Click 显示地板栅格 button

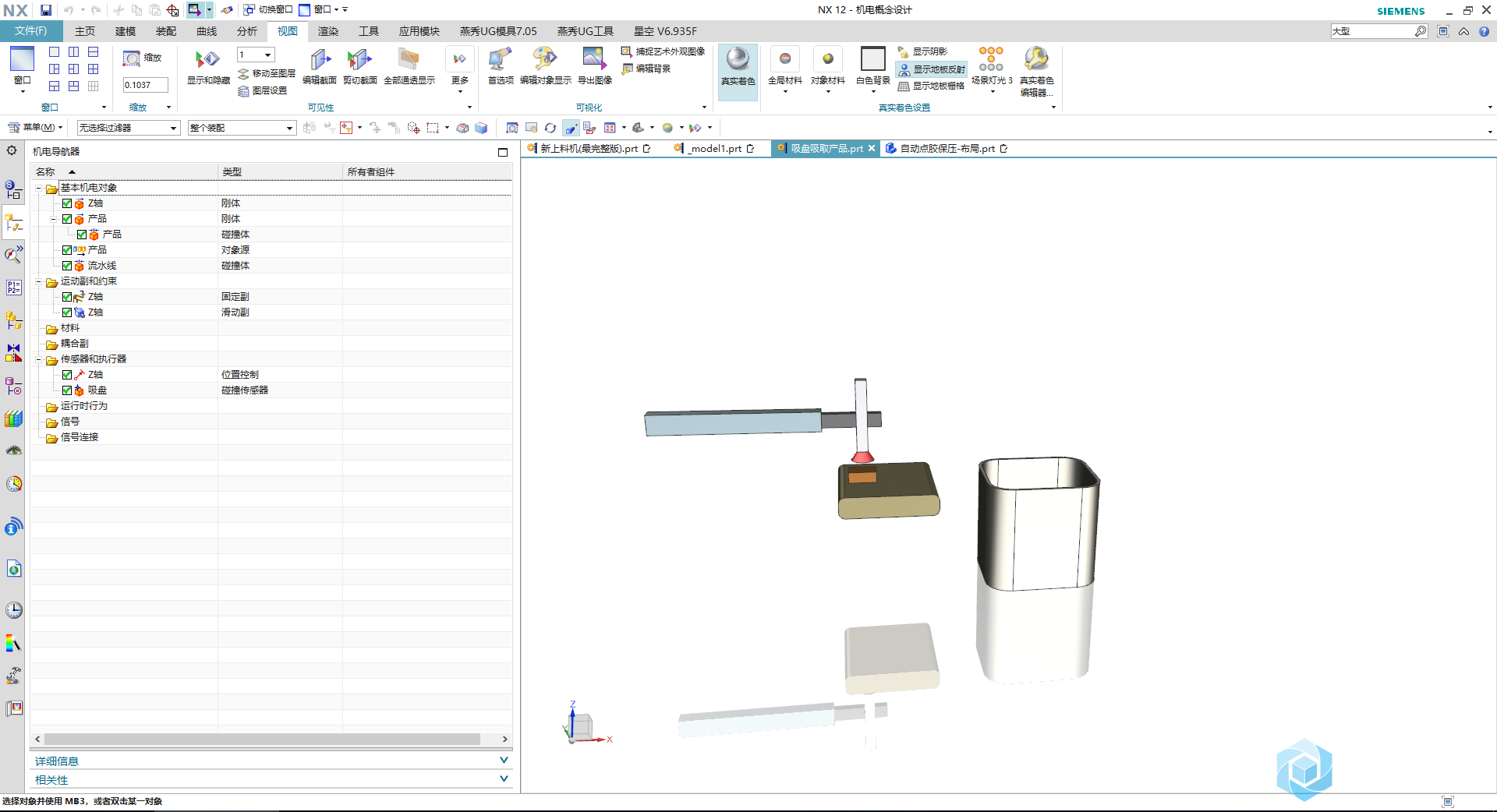pyautogui.click(x=931, y=86)
